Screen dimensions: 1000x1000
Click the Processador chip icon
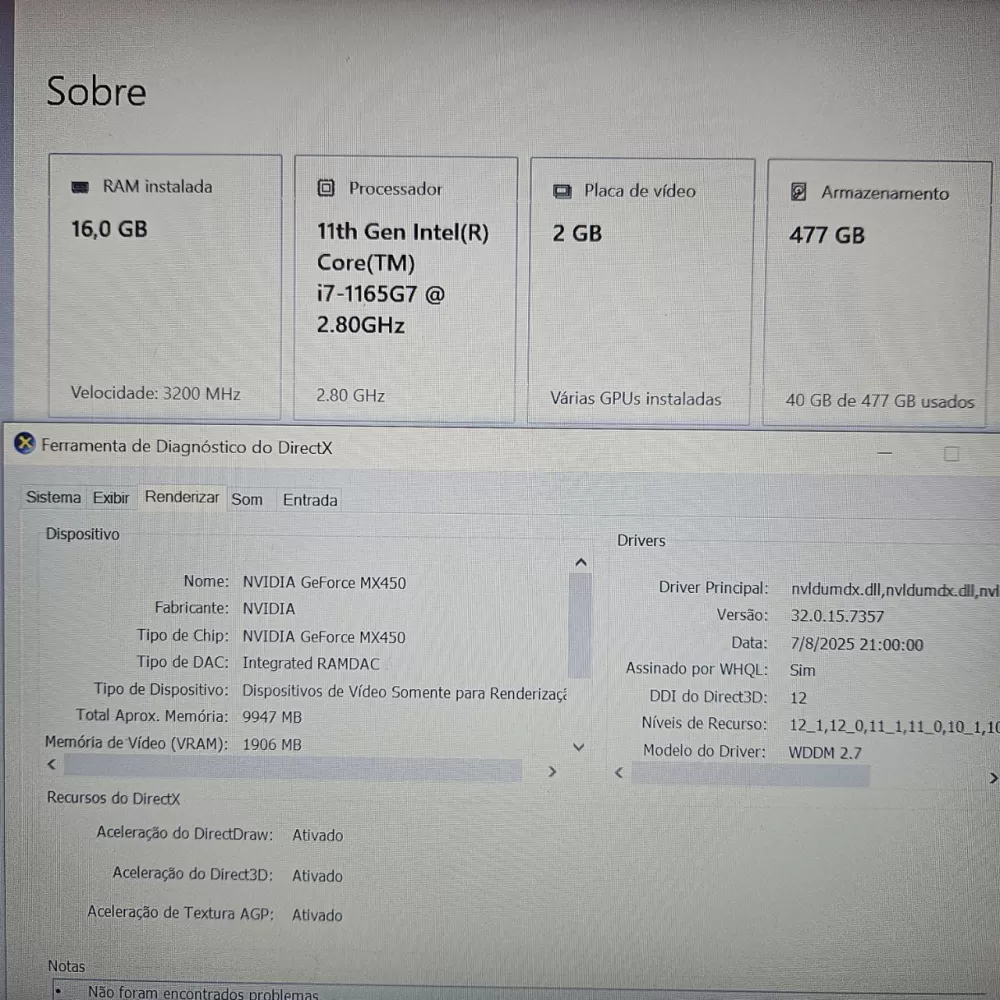coord(326,188)
